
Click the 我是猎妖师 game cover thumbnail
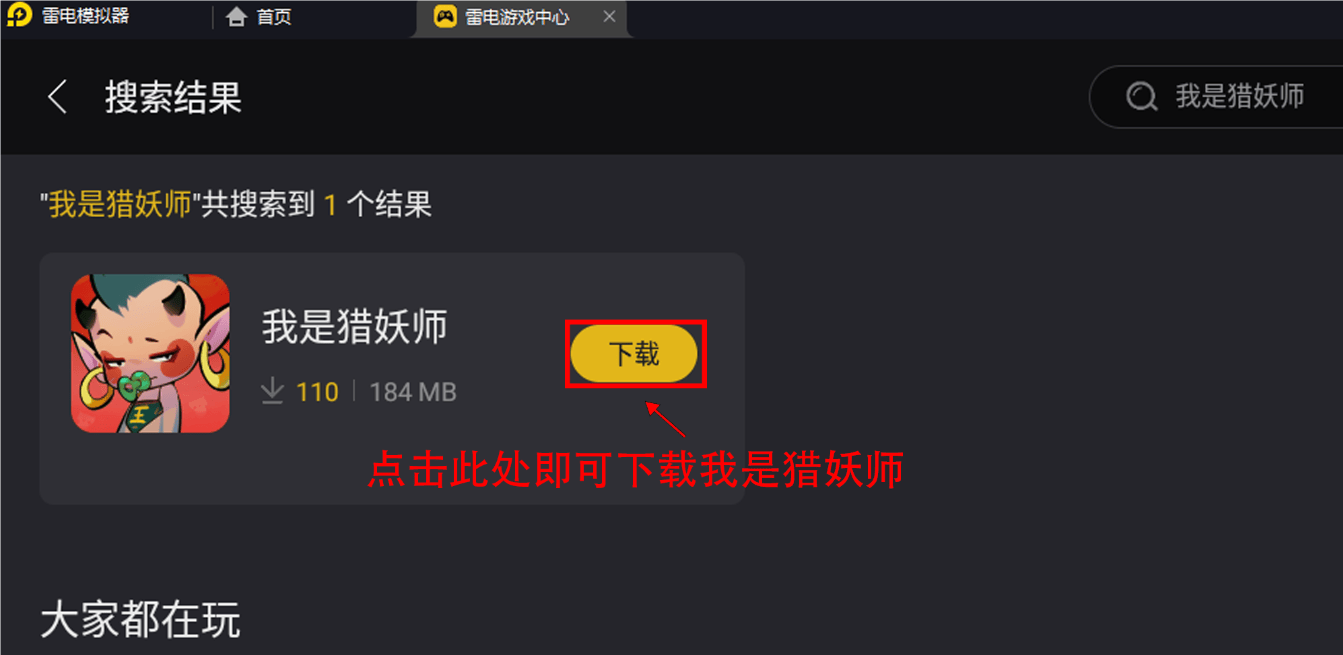pos(151,354)
